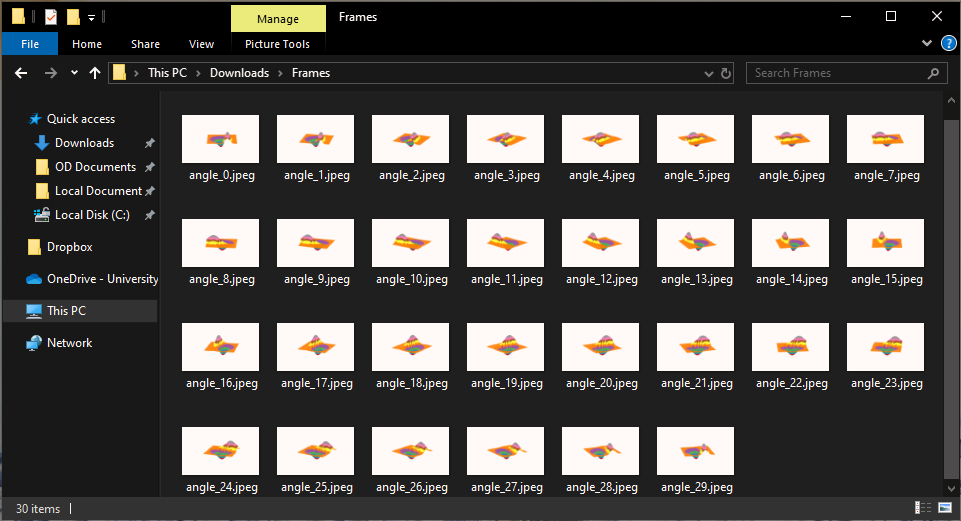The image size is (961, 521).
Task: Select the angle_13.jpeg thumbnail
Action: point(696,243)
